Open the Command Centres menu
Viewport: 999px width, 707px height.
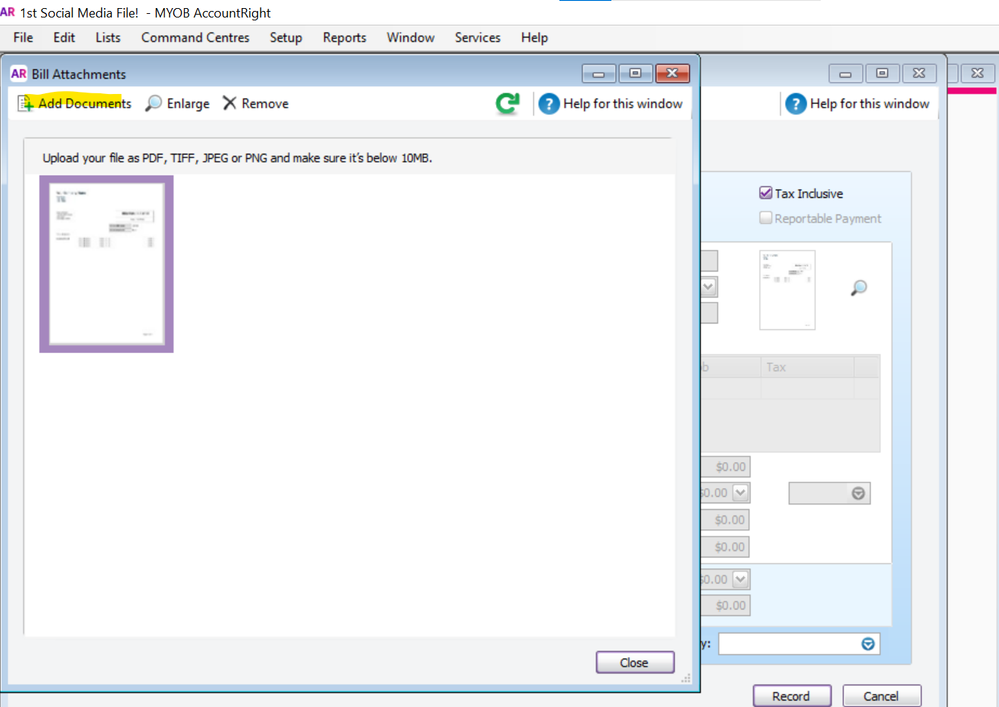pyautogui.click(x=195, y=38)
